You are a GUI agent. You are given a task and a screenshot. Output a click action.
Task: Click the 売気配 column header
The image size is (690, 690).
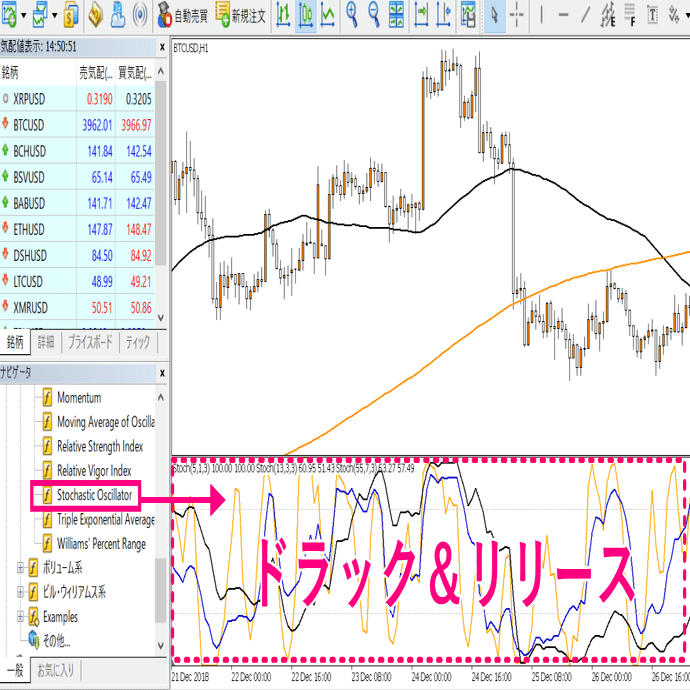pyautogui.click(x=96, y=72)
